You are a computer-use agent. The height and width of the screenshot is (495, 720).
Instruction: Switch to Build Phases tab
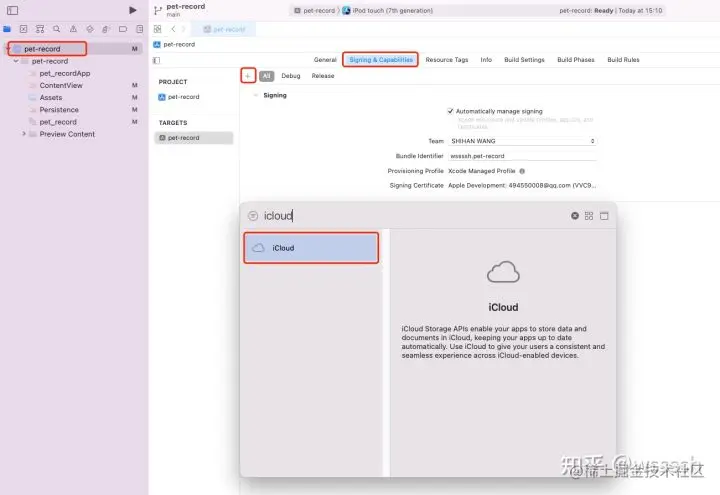coord(576,60)
